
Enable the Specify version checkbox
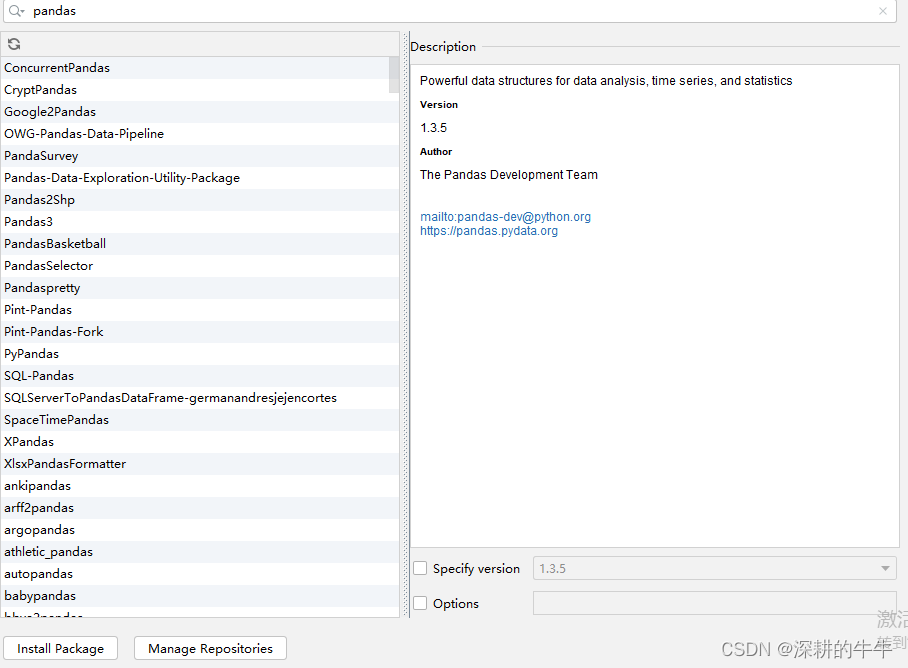420,568
